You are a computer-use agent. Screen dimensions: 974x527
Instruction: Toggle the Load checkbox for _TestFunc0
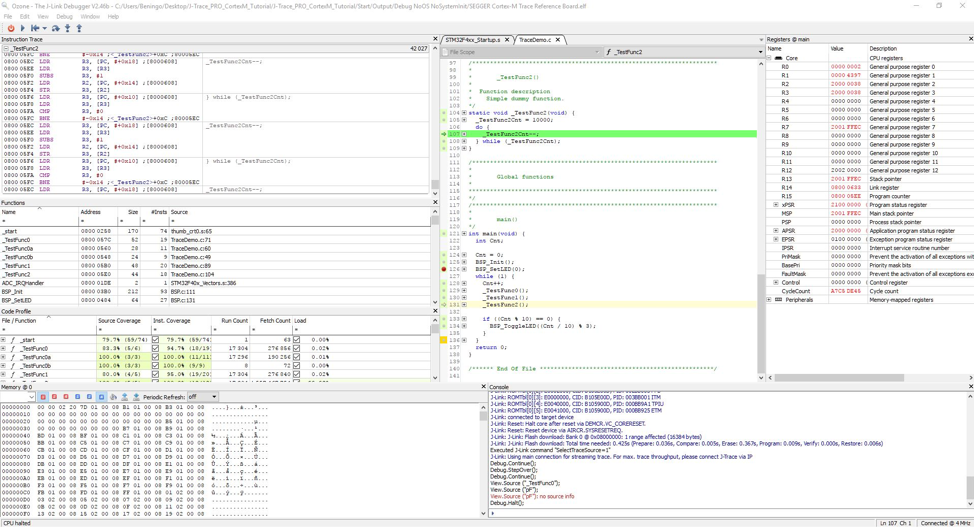pos(297,348)
